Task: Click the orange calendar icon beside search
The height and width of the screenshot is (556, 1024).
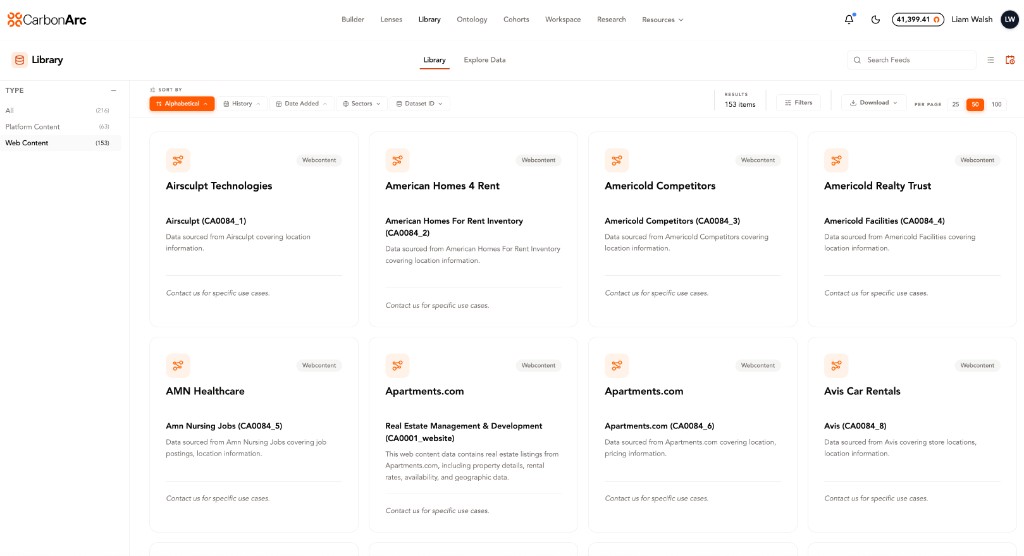Action: (x=1010, y=60)
